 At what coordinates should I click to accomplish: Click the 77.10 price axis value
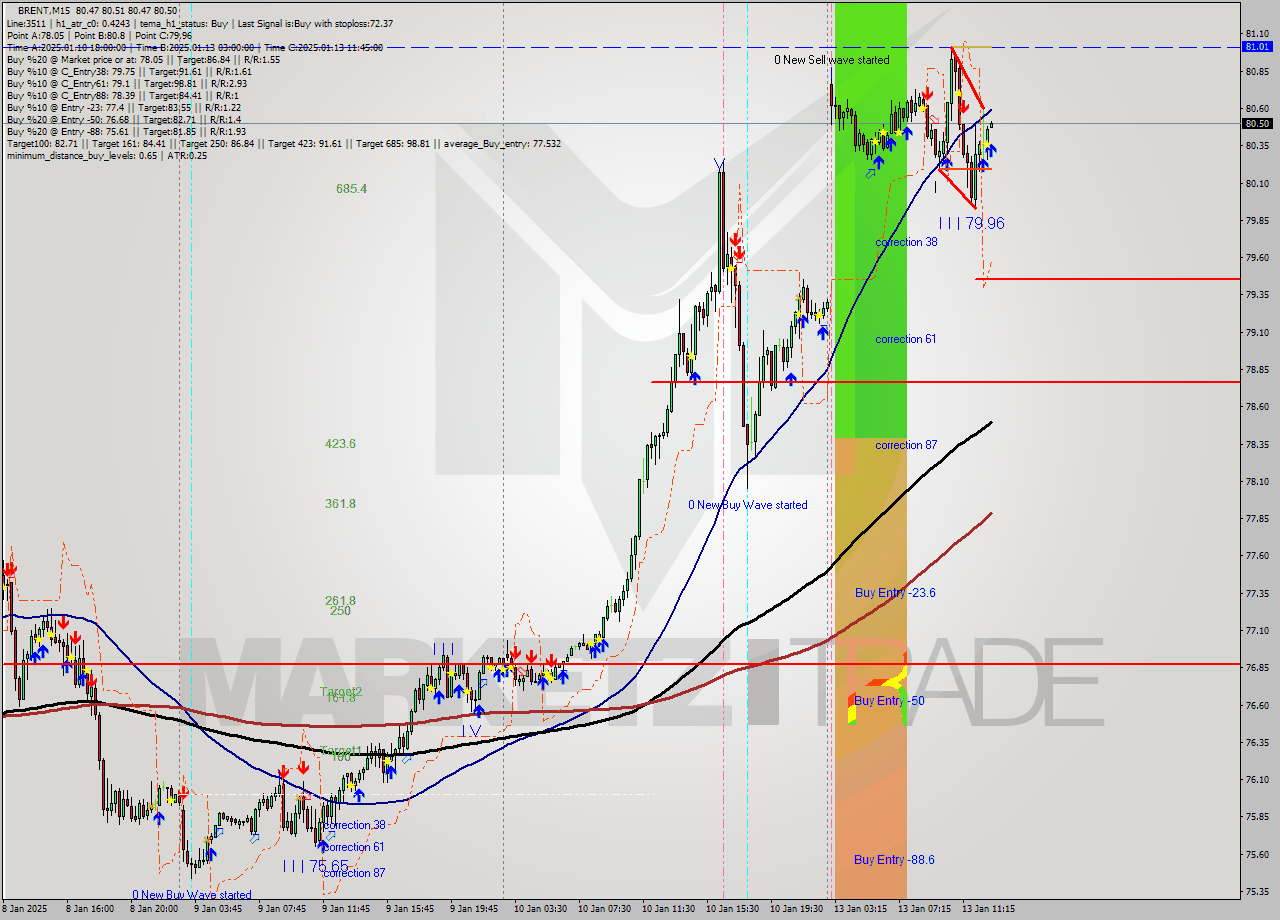(1257, 631)
